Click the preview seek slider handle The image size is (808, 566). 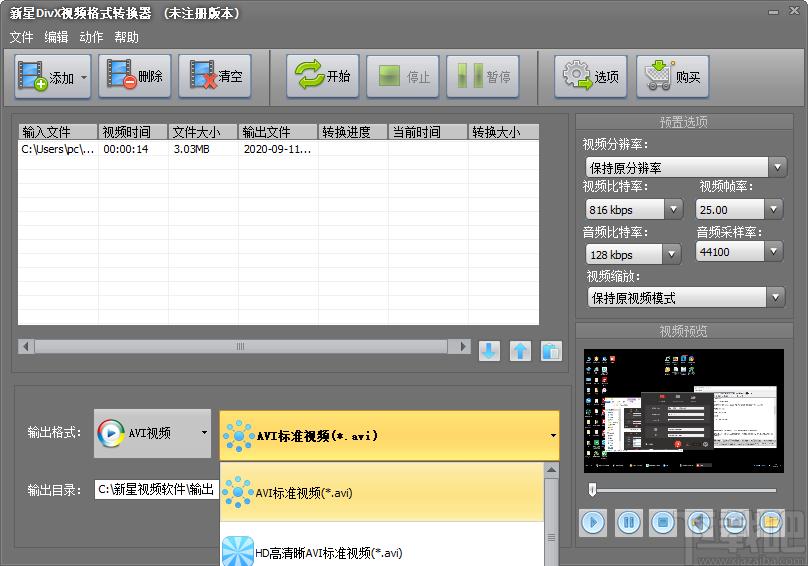tap(593, 489)
